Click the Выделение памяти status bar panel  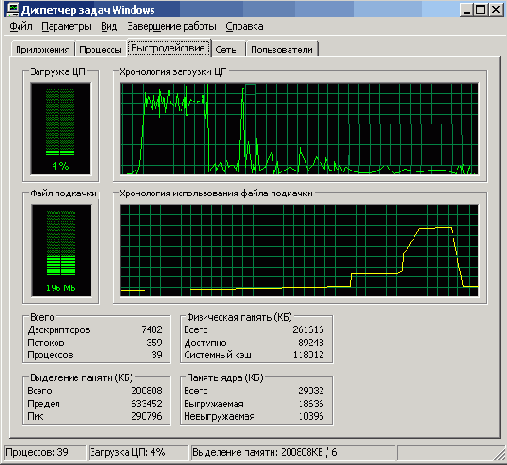(293, 452)
